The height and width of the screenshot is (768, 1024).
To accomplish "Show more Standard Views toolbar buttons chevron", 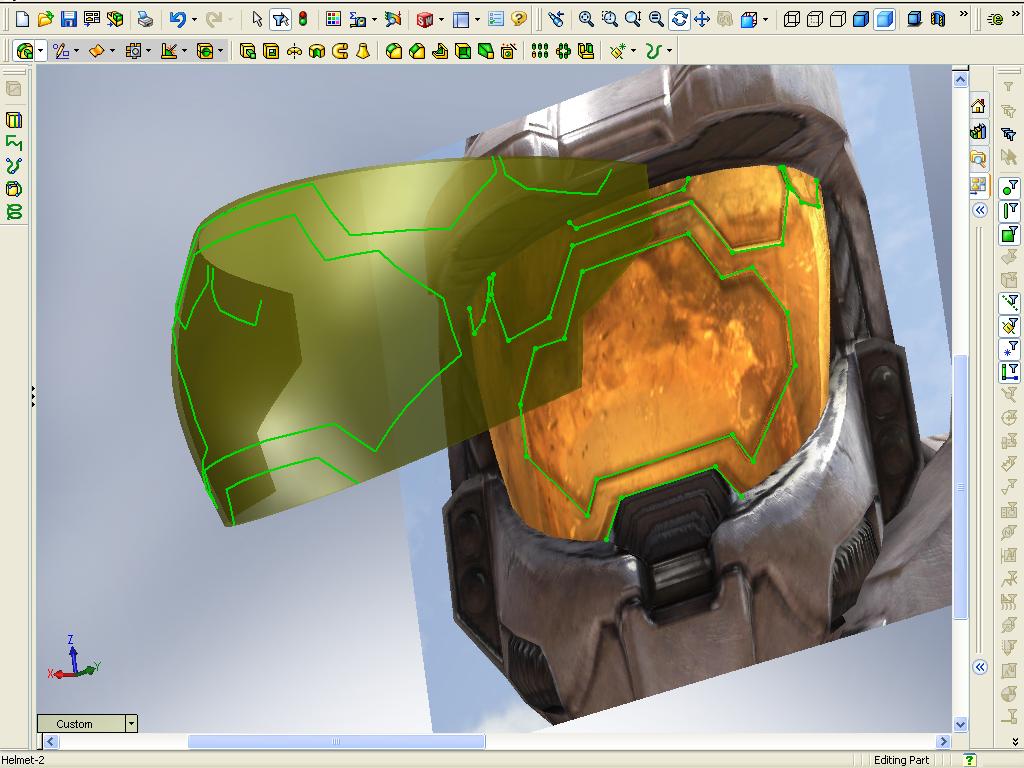I will [963, 14].
